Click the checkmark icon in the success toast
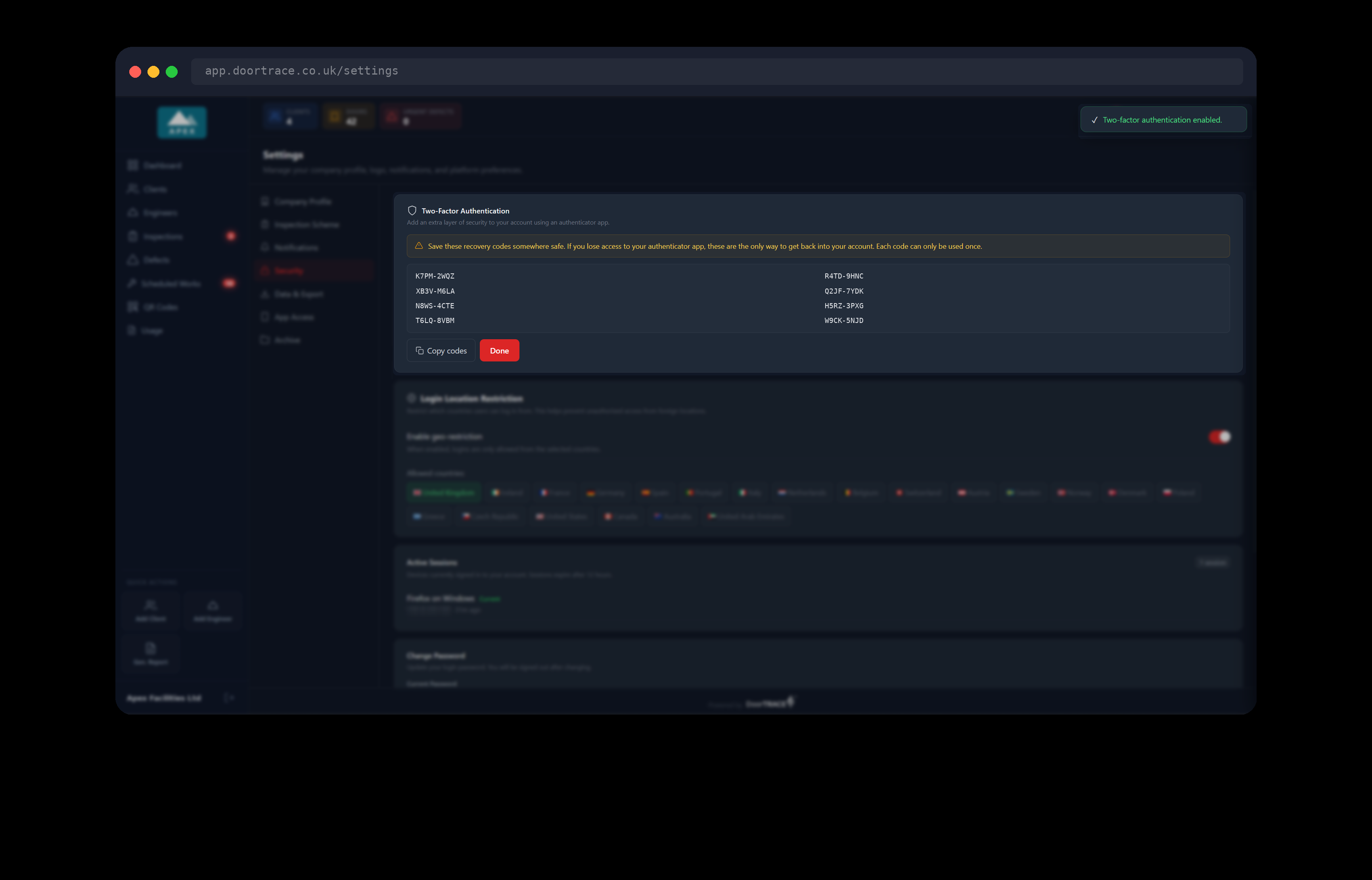The width and height of the screenshot is (1372, 880). [x=1094, y=120]
